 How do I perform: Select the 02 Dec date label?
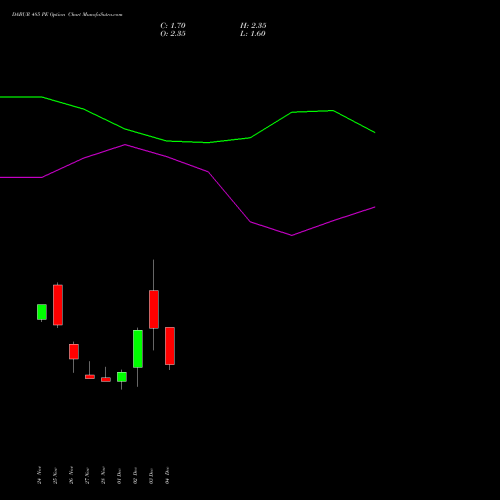click(x=135, y=476)
